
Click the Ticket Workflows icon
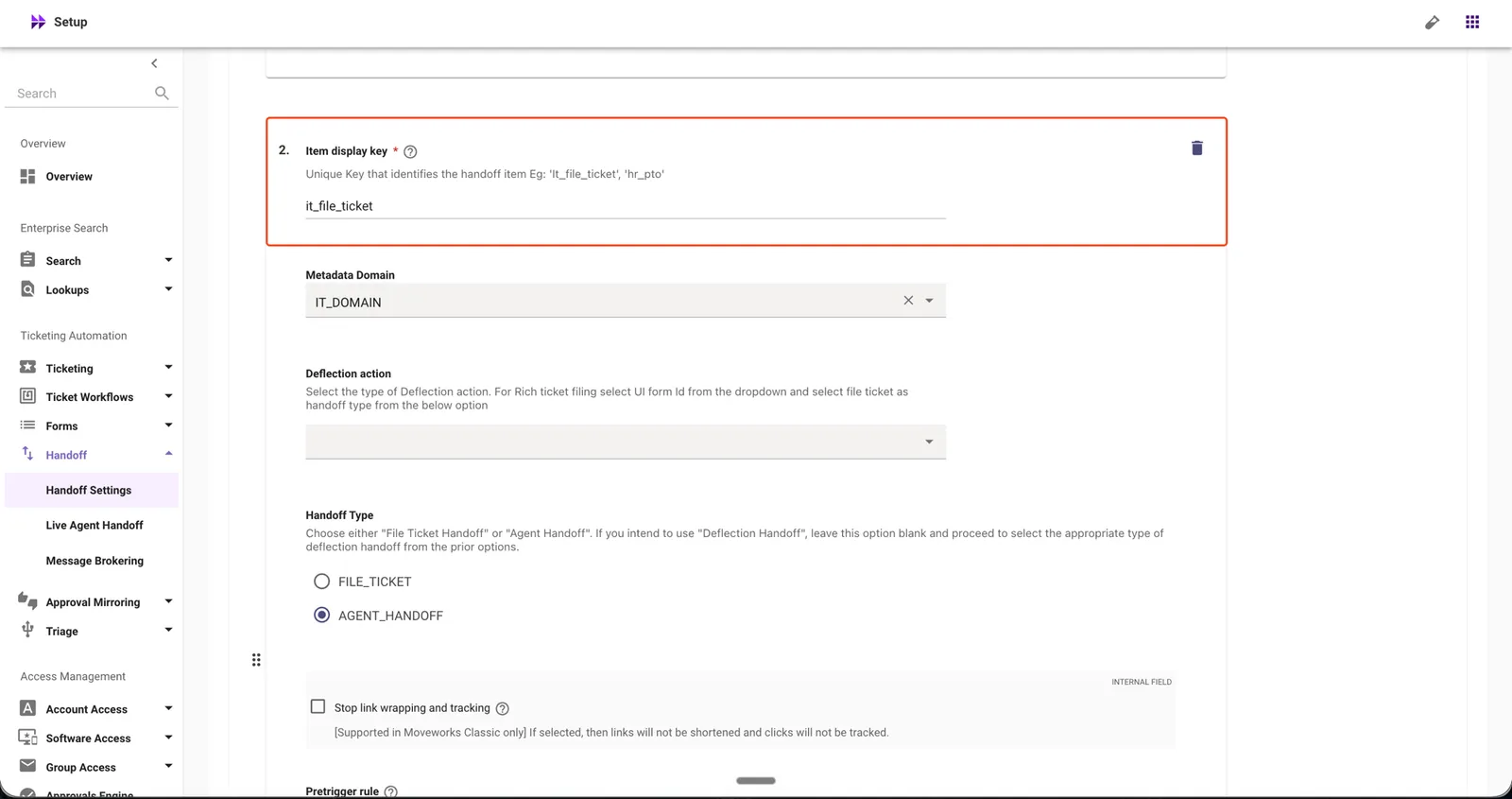28,396
